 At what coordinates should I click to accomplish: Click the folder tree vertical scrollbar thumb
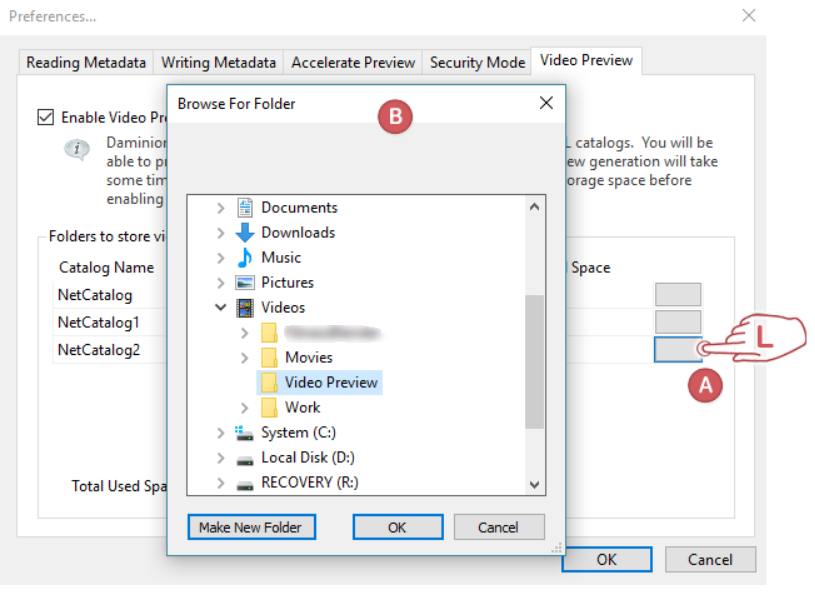[535, 360]
